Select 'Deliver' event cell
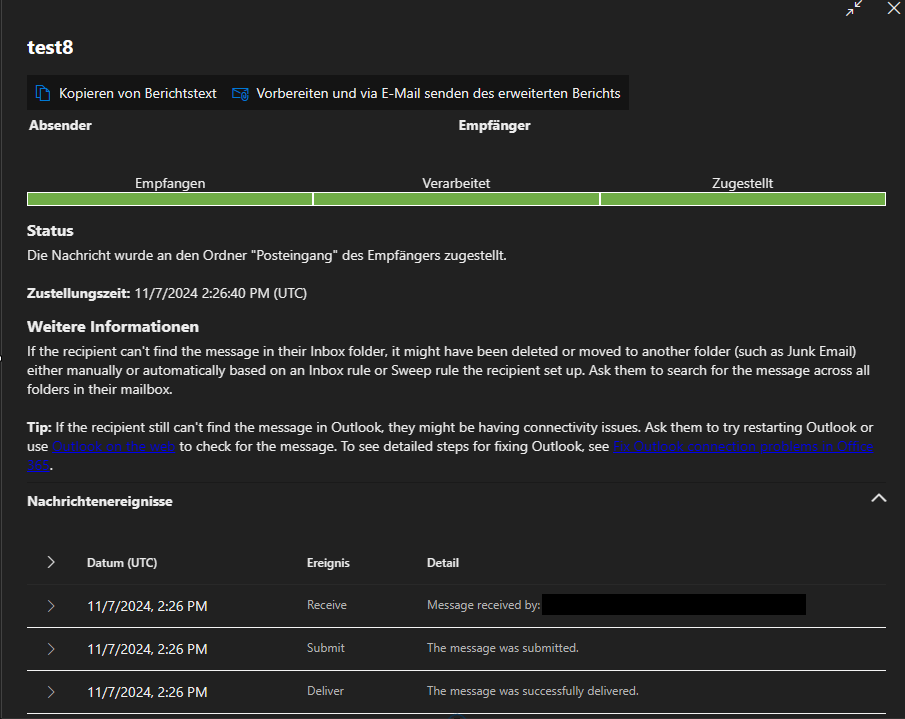 (x=325, y=691)
